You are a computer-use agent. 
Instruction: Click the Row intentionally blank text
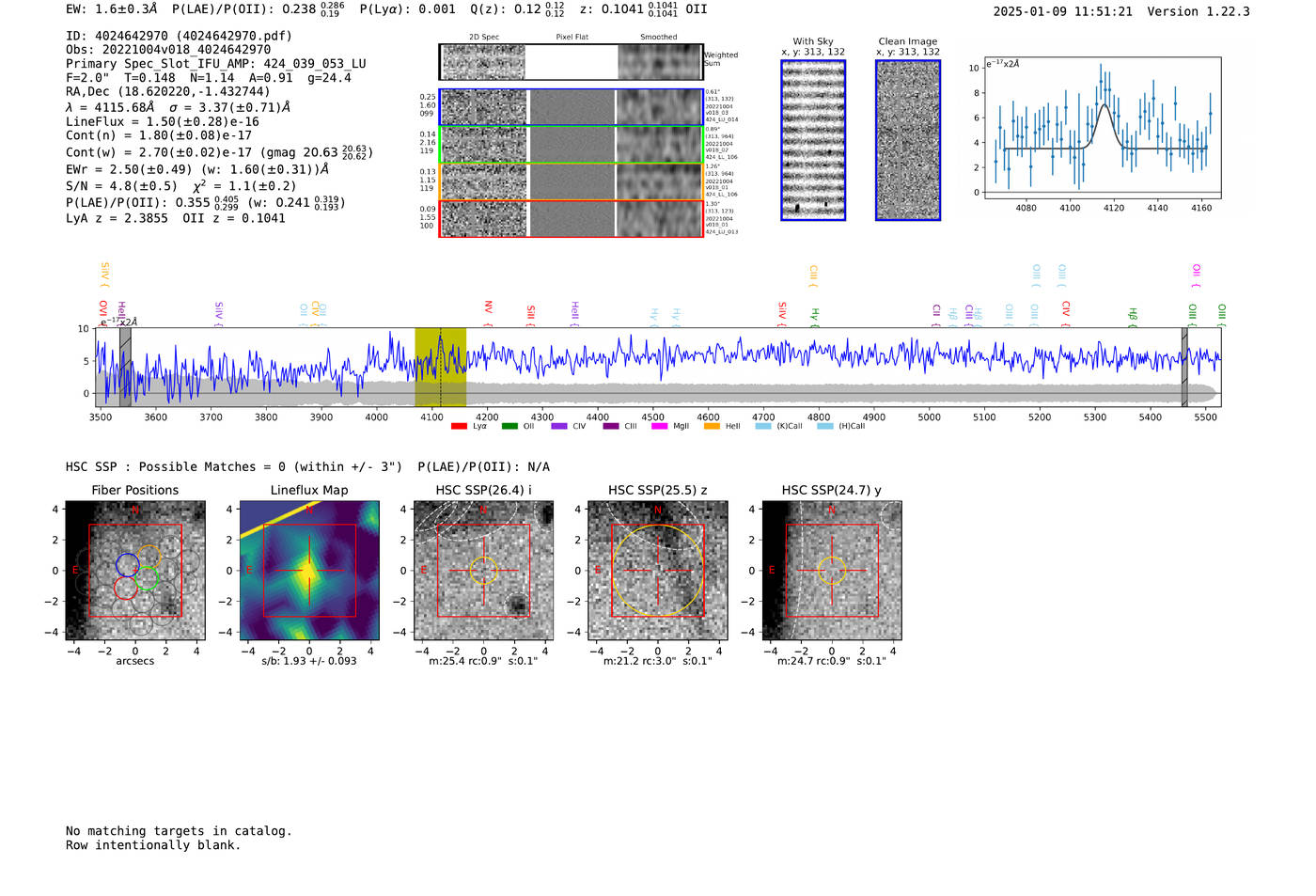click(153, 845)
